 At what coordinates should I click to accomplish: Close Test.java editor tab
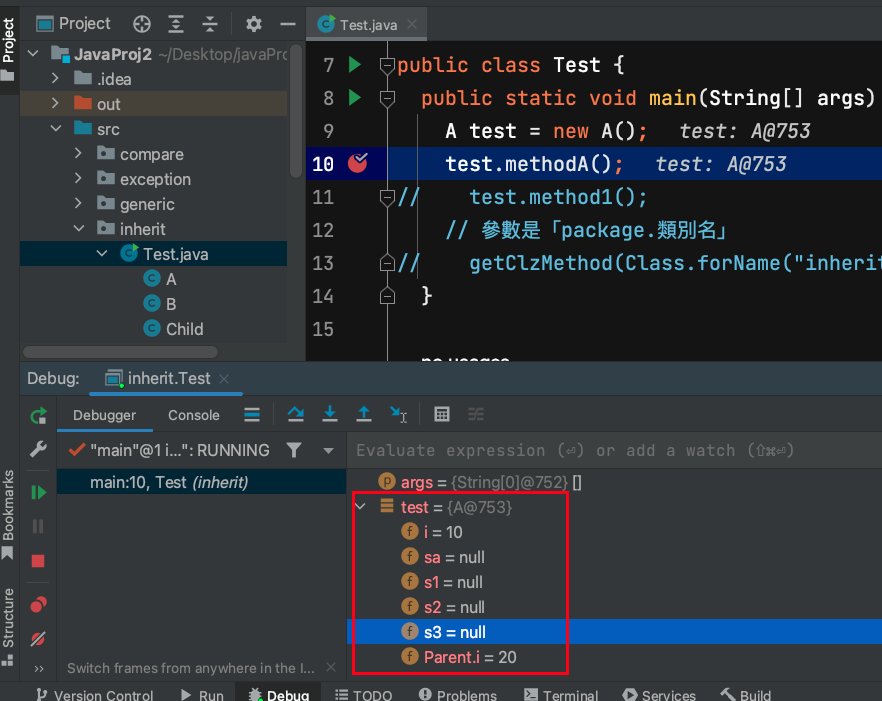click(412, 24)
